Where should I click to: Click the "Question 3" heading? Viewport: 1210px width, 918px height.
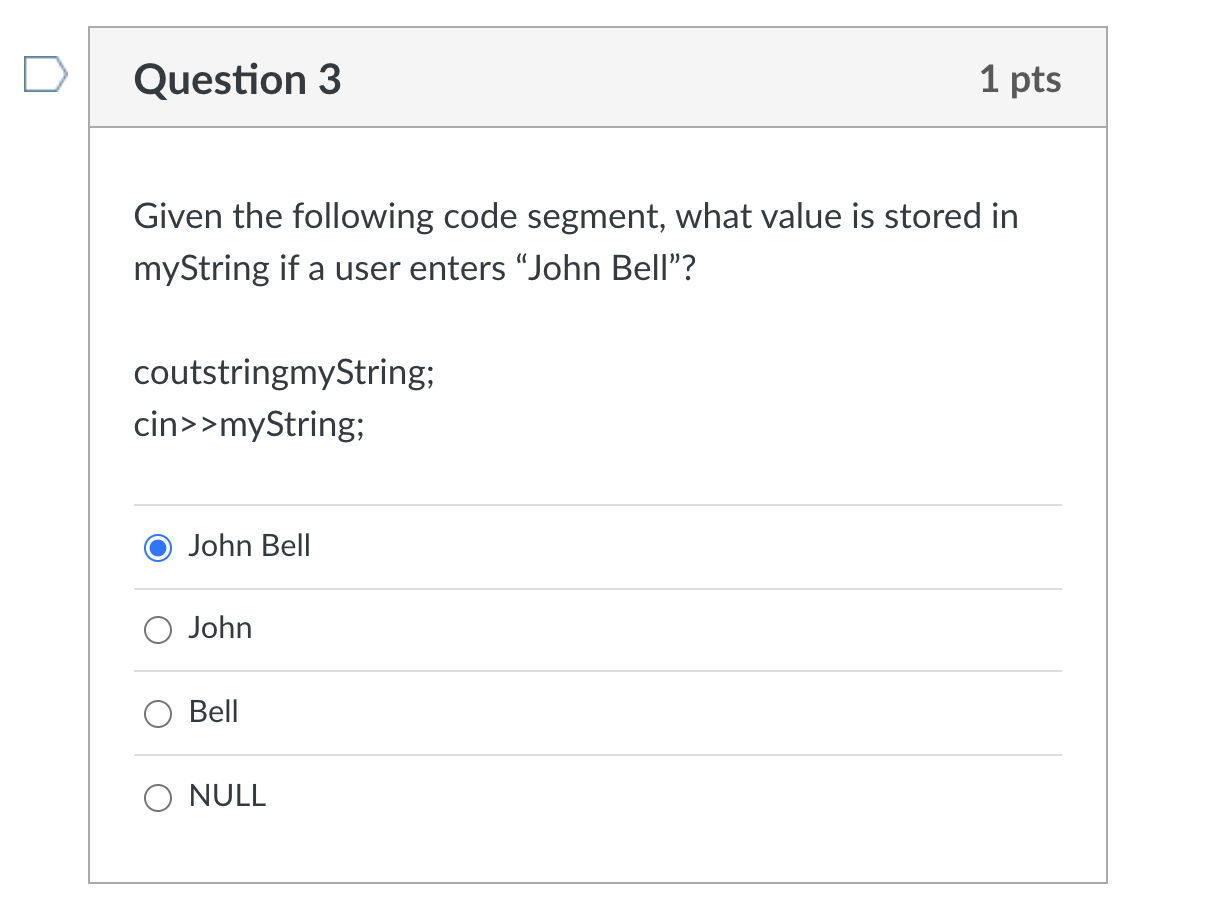tap(238, 79)
